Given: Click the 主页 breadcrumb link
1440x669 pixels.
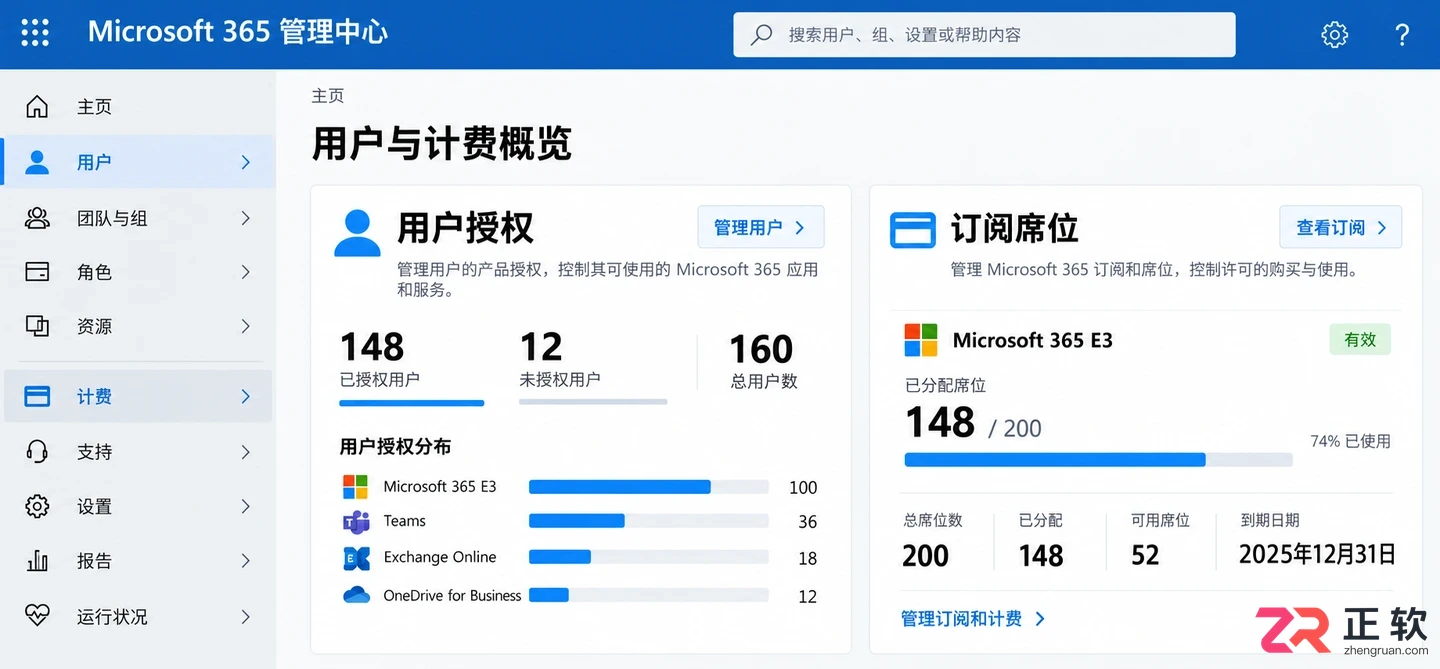Looking at the screenshot, I should pos(328,96).
